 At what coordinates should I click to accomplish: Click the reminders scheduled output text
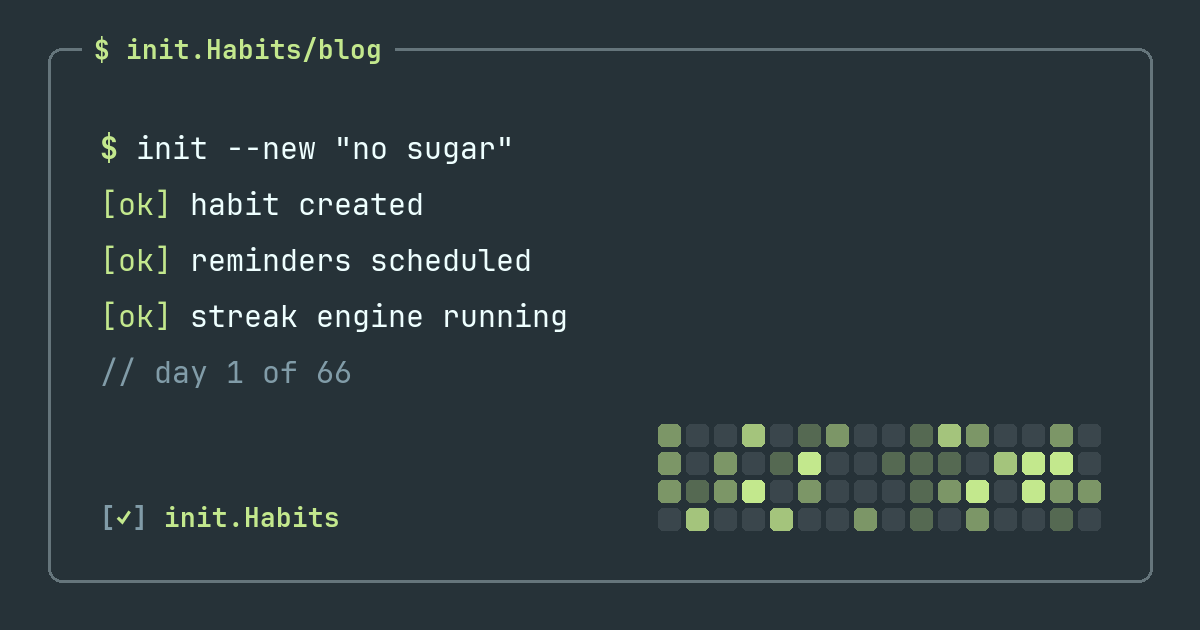pos(361,261)
